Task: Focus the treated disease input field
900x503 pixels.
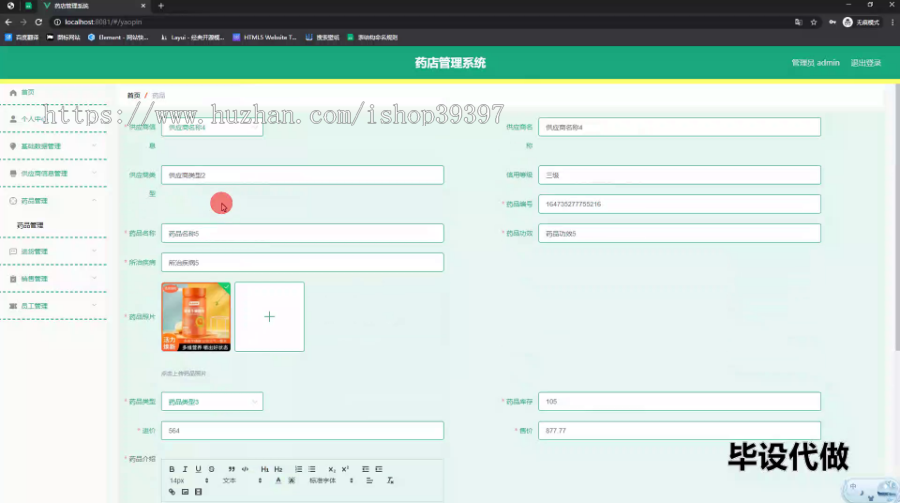Action: 302,262
